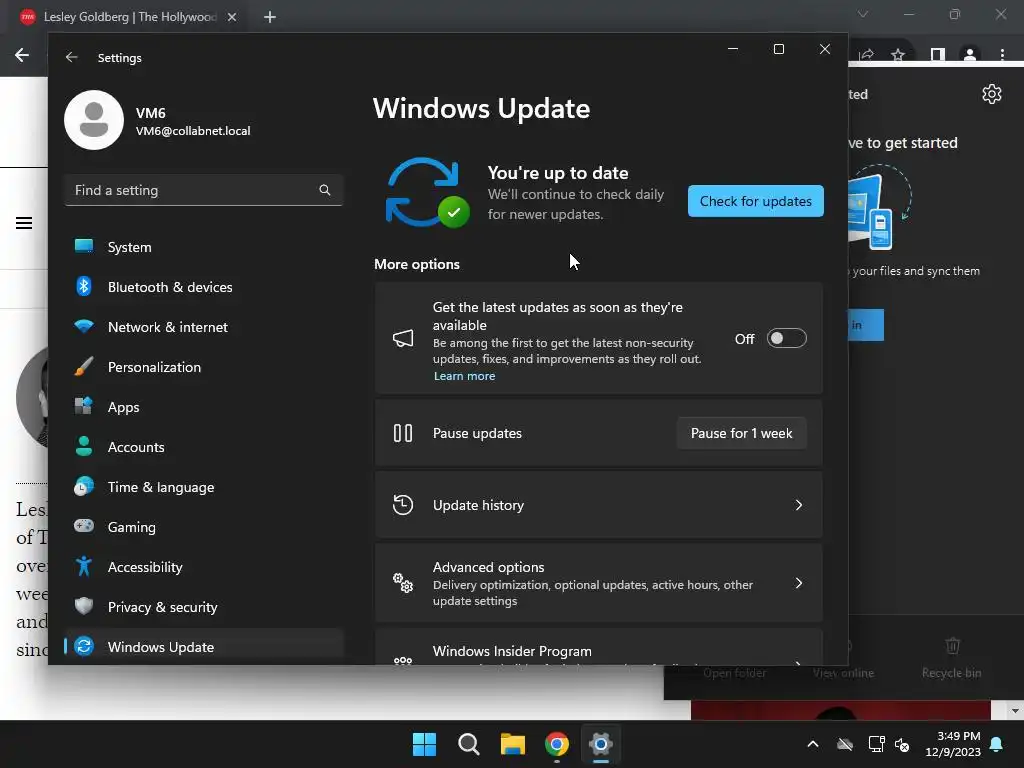Click the VM6 user avatar picture
Screen dimensions: 1024x768
(x=94, y=120)
